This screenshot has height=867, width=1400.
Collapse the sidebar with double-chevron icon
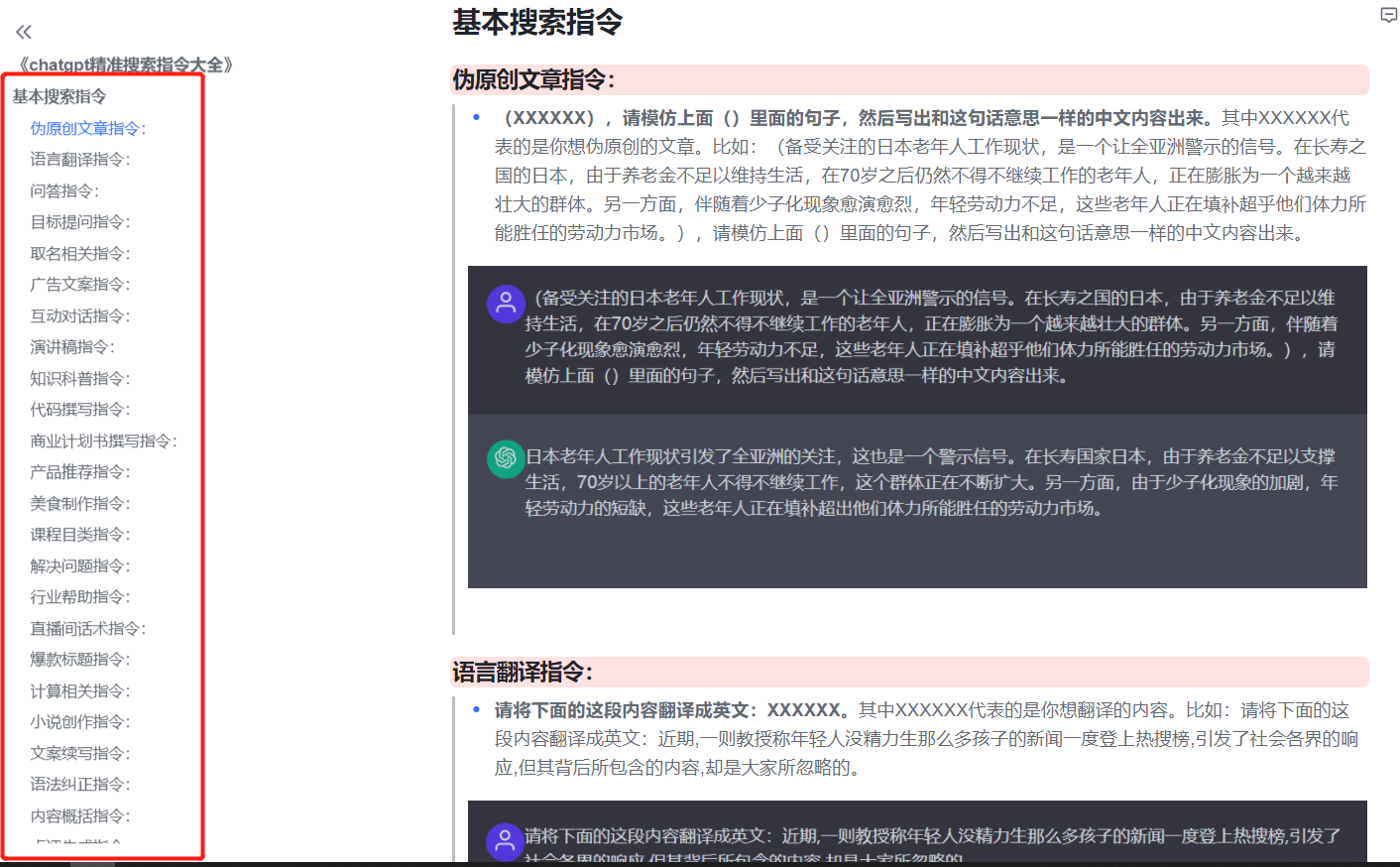pos(24,32)
